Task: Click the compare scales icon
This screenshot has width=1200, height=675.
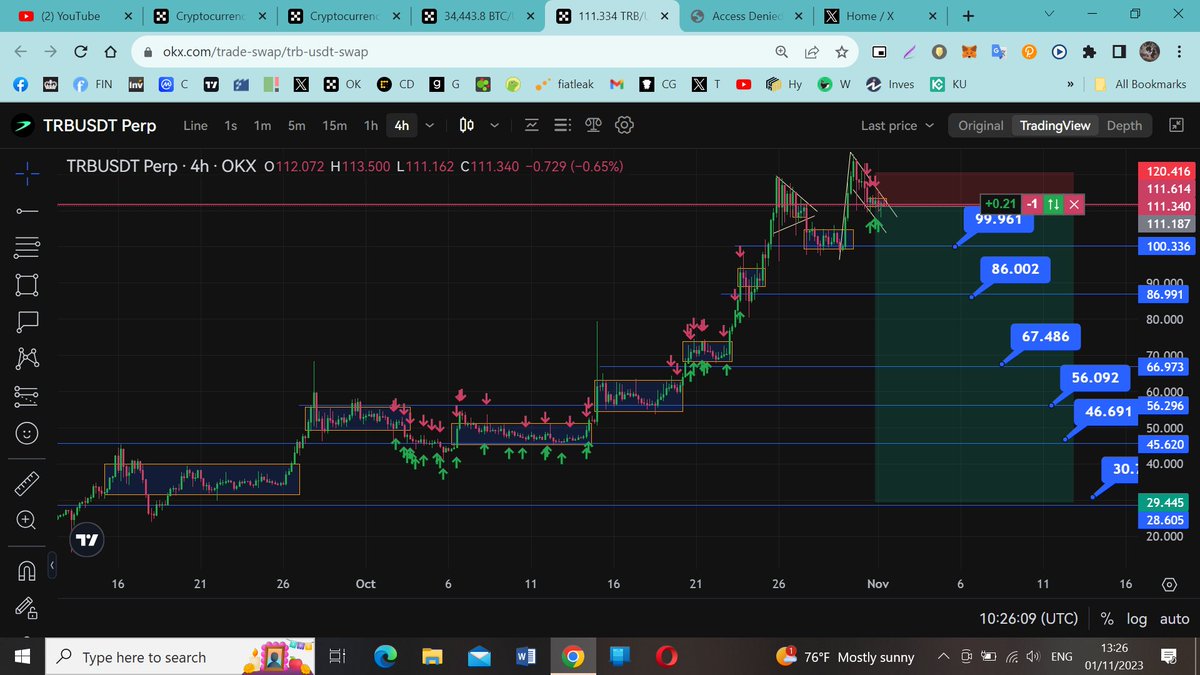Action: point(593,125)
